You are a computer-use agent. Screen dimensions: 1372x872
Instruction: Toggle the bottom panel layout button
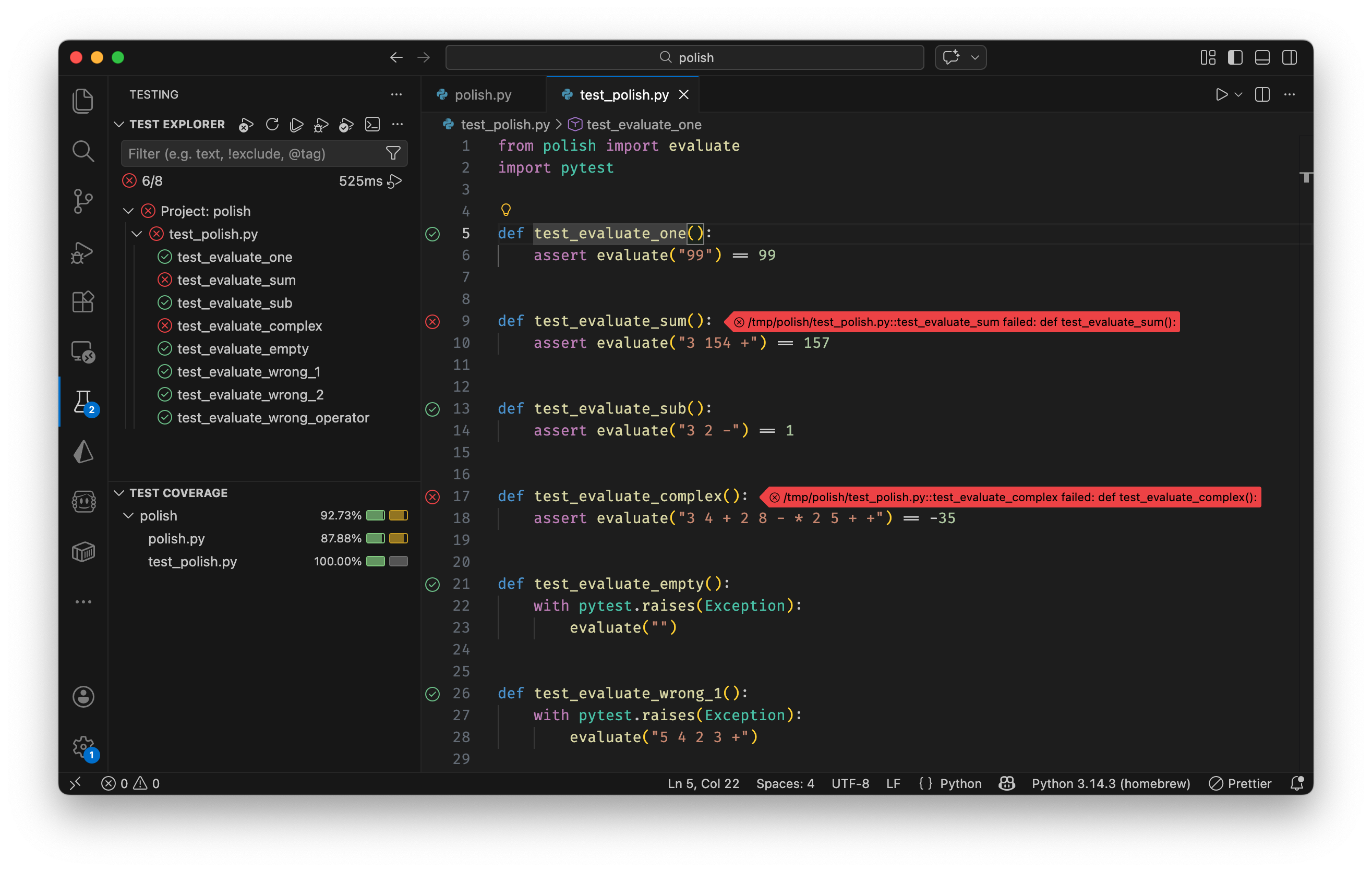pyautogui.click(x=1262, y=57)
